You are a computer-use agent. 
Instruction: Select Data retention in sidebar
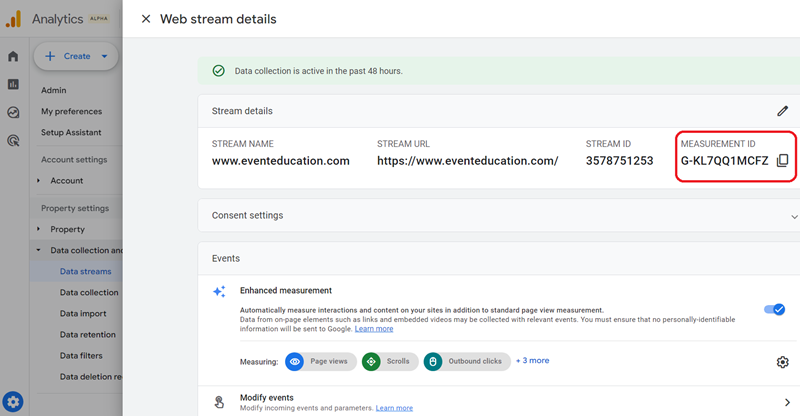(x=88, y=334)
